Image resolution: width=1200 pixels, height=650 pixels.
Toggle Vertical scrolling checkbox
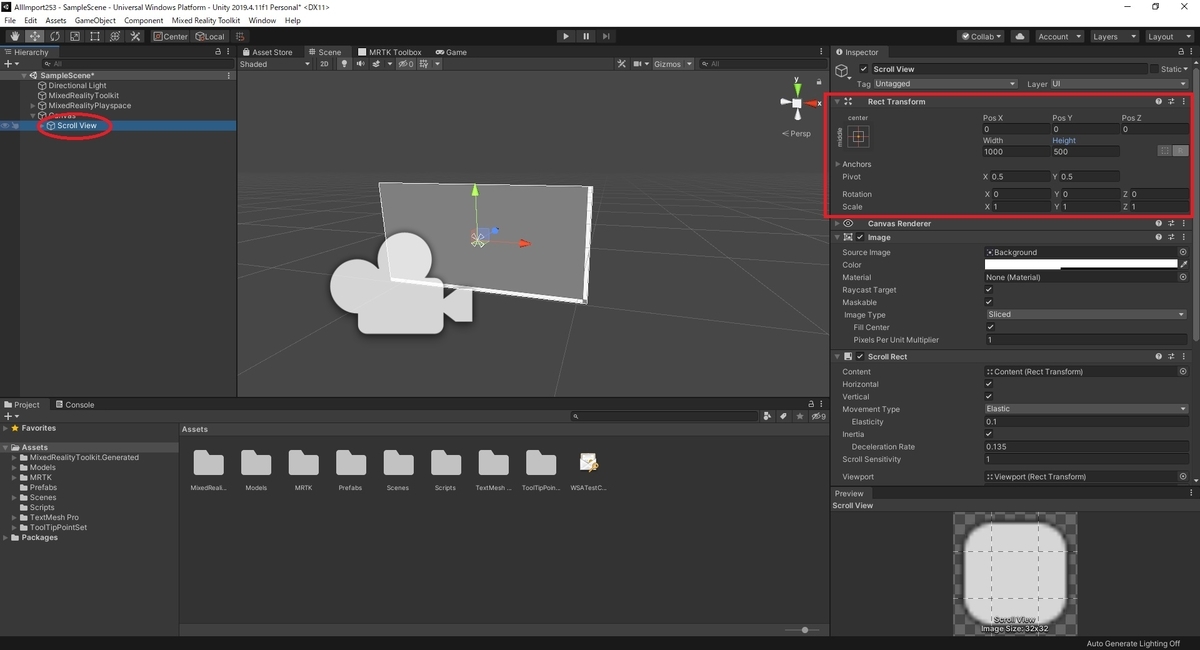(x=990, y=397)
